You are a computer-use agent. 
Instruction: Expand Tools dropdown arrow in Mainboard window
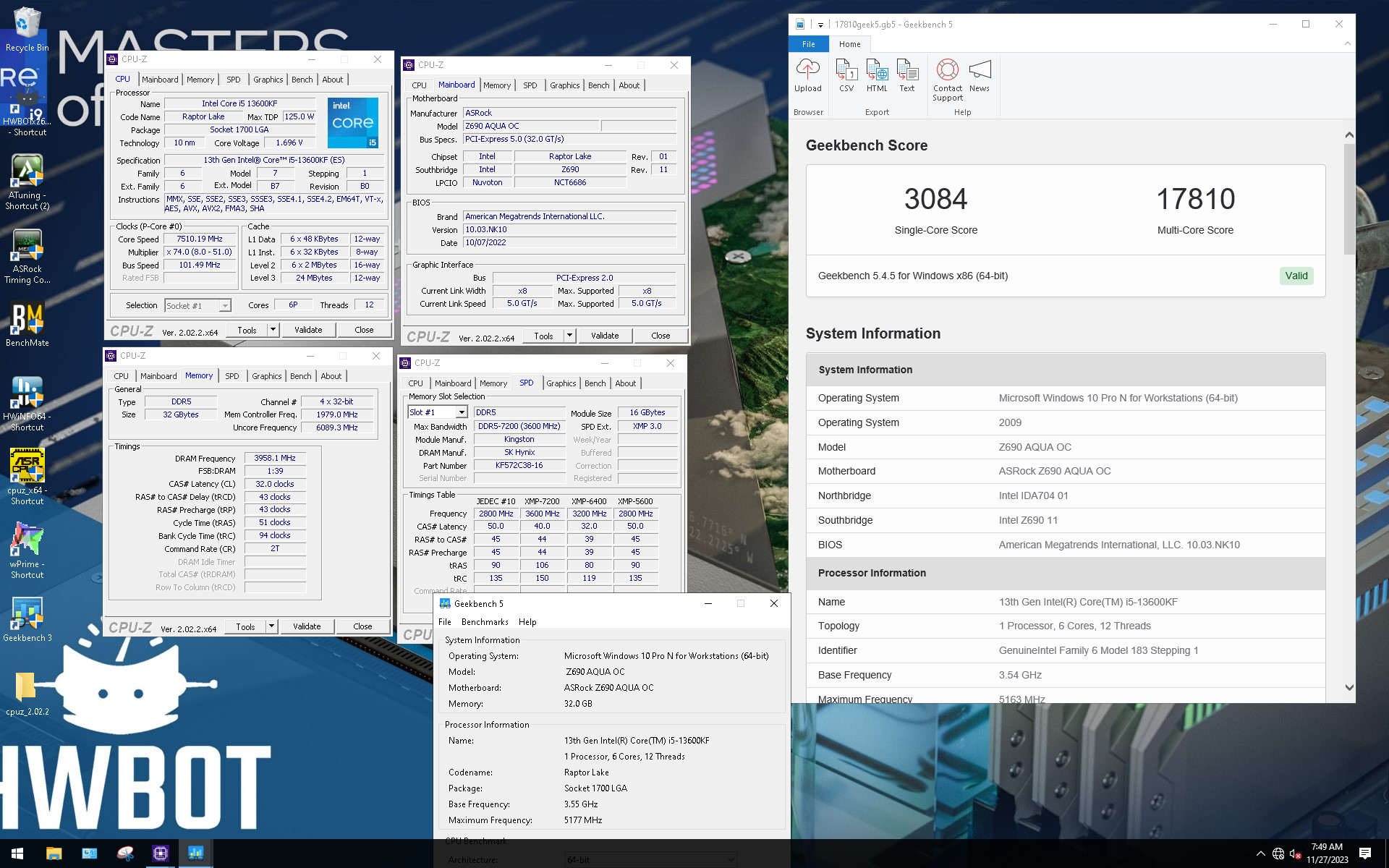[x=569, y=336]
